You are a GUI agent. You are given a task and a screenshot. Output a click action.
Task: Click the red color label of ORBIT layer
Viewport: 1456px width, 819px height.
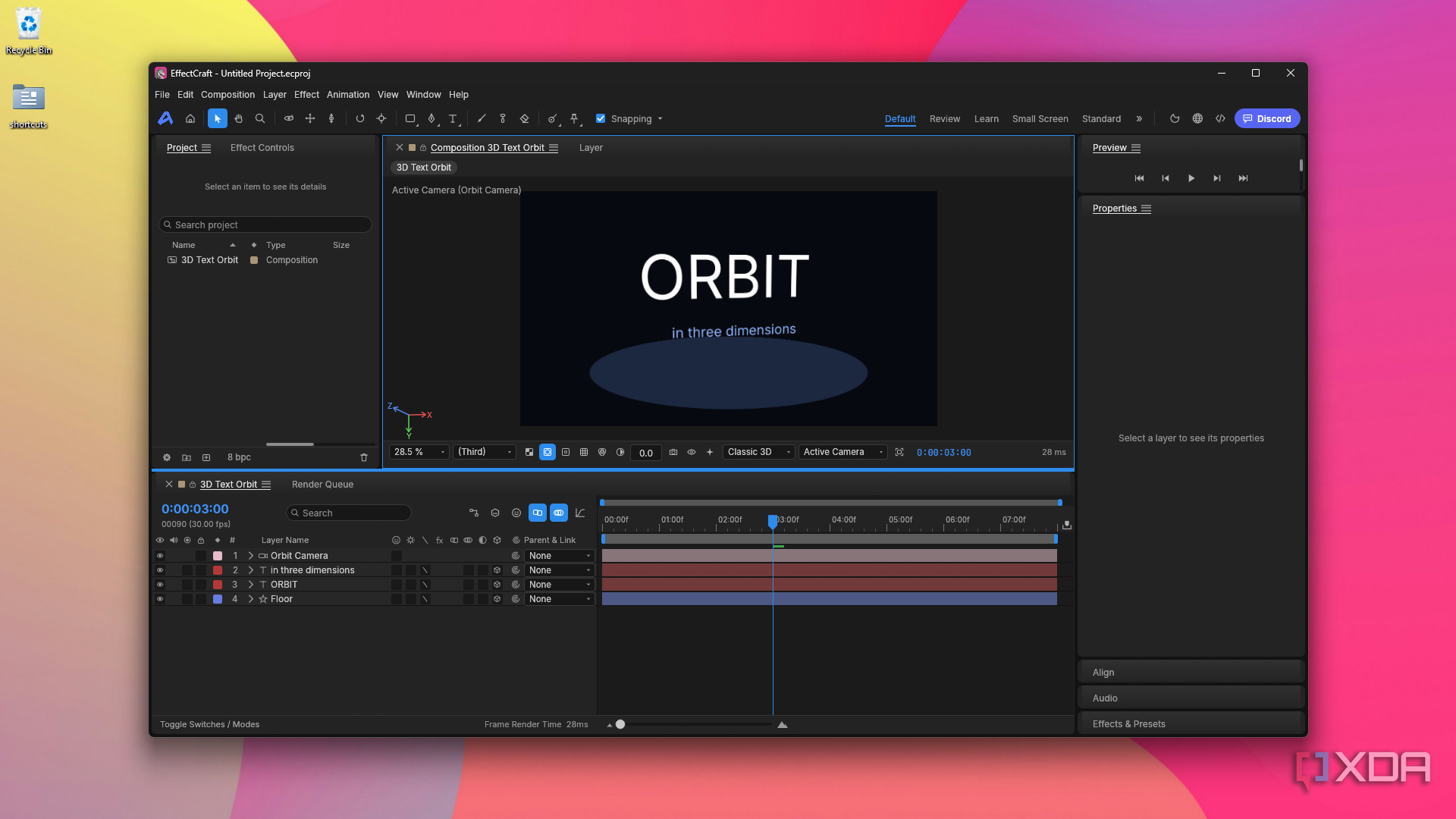pos(218,585)
